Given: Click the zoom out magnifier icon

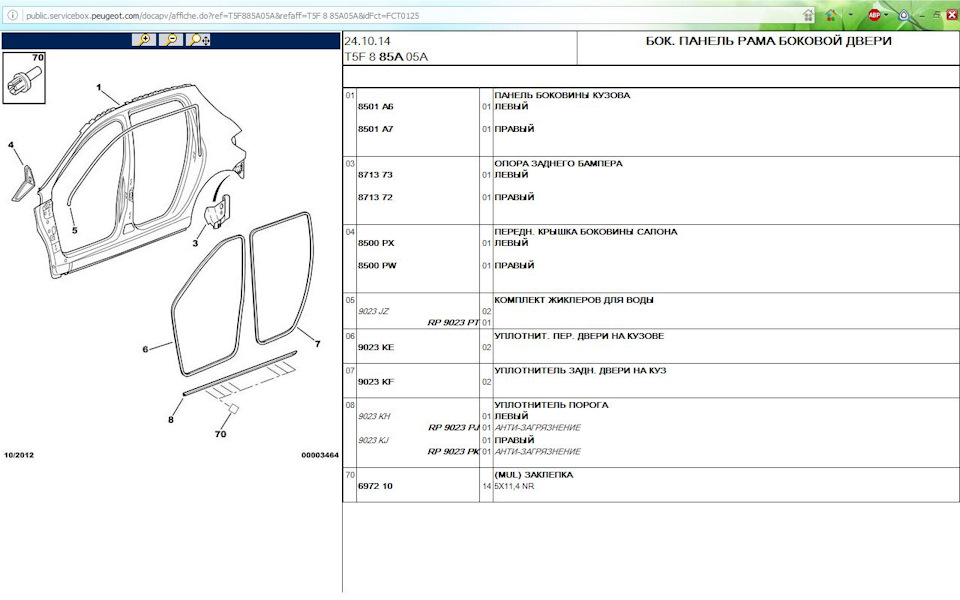Looking at the screenshot, I should [x=171, y=40].
